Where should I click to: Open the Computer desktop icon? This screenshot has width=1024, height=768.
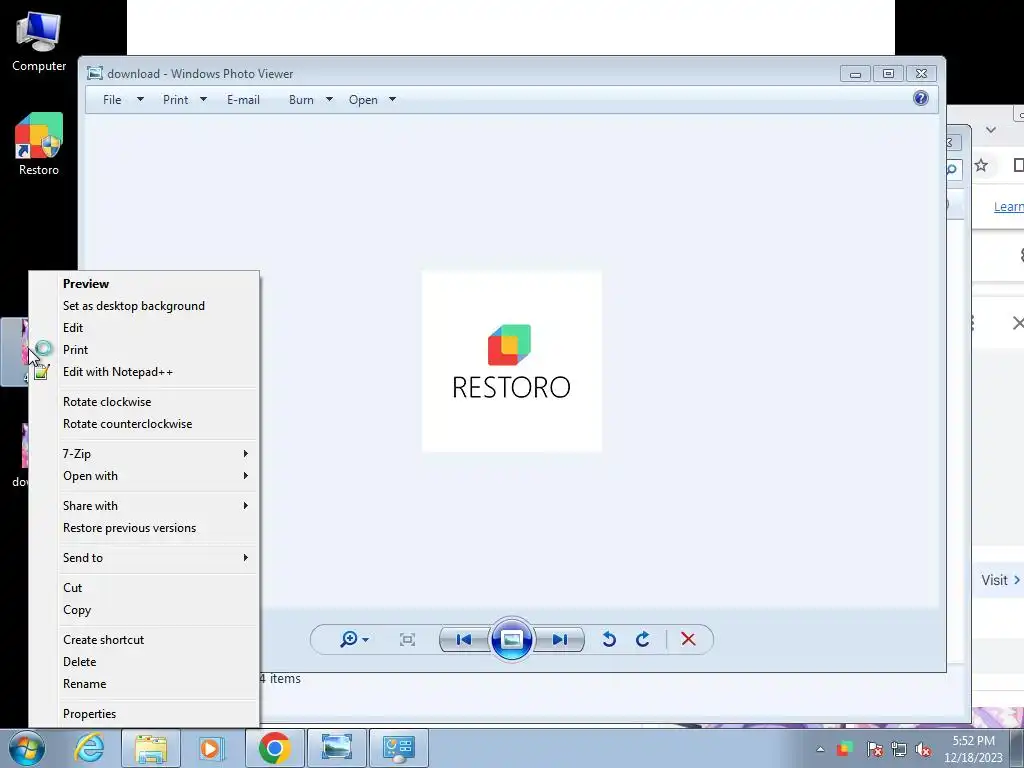pos(39,42)
